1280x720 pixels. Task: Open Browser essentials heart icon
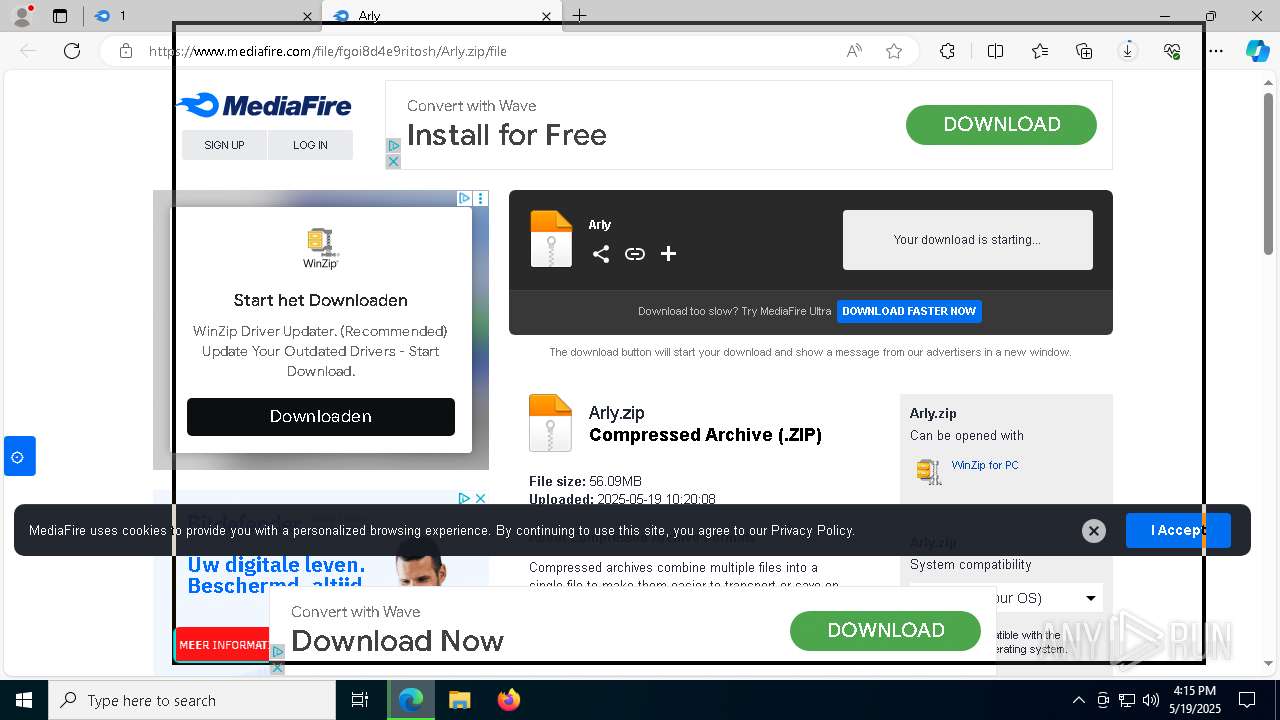click(1172, 51)
